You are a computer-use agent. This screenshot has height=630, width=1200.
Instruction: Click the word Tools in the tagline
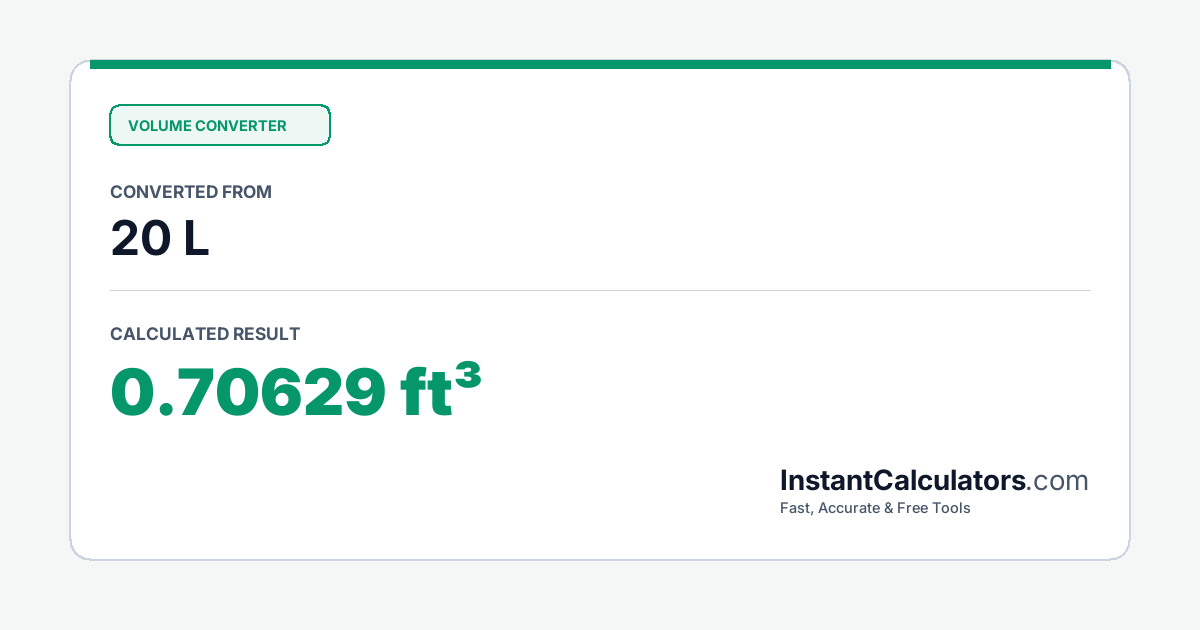pos(951,508)
